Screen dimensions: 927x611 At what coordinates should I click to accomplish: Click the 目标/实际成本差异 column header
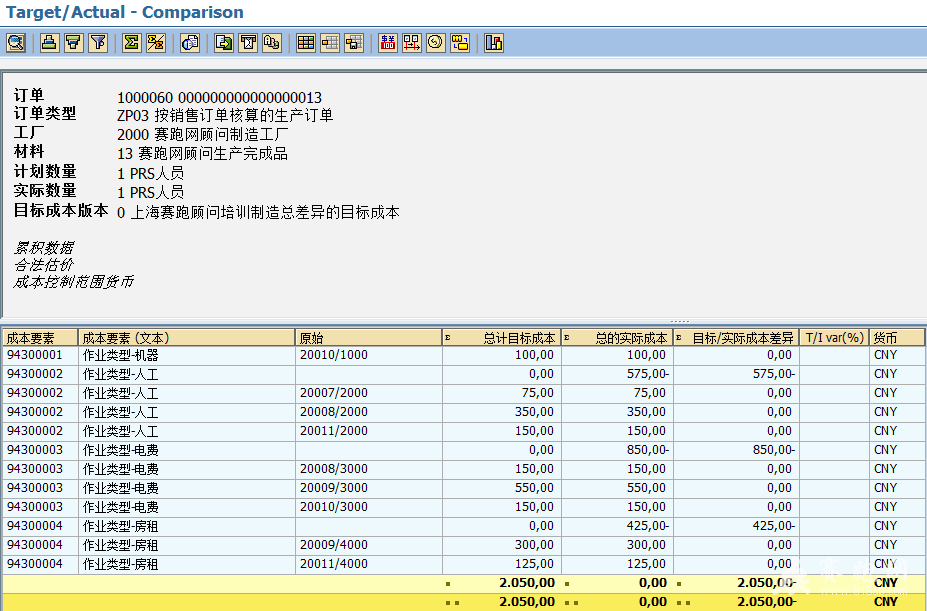(737, 338)
